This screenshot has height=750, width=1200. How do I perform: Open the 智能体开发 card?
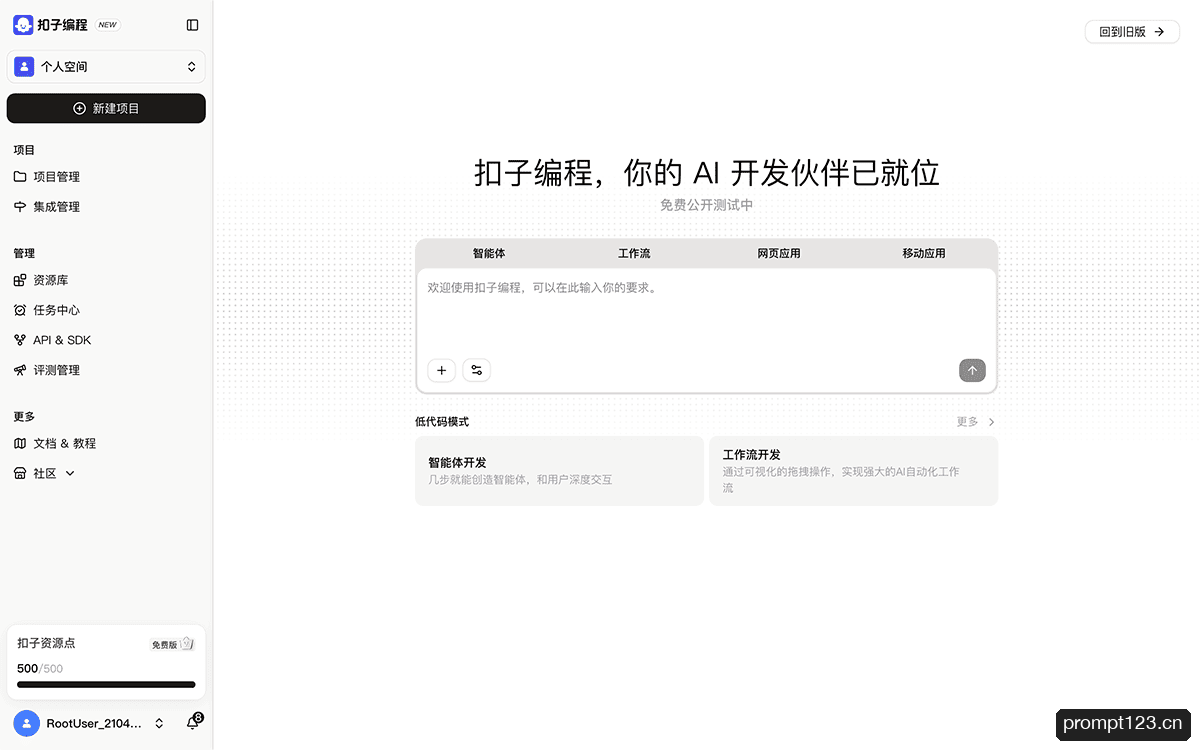point(559,471)
